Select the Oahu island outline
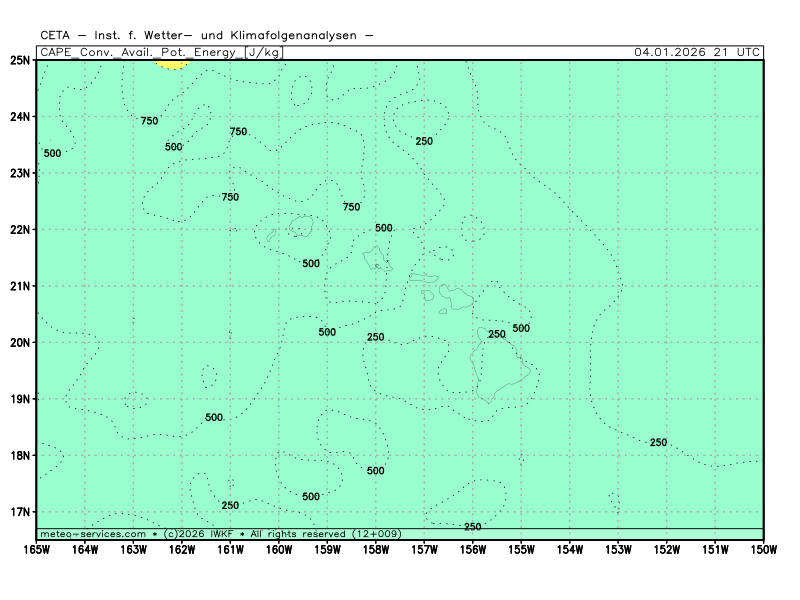800x600 pixels. coord(377,260)
